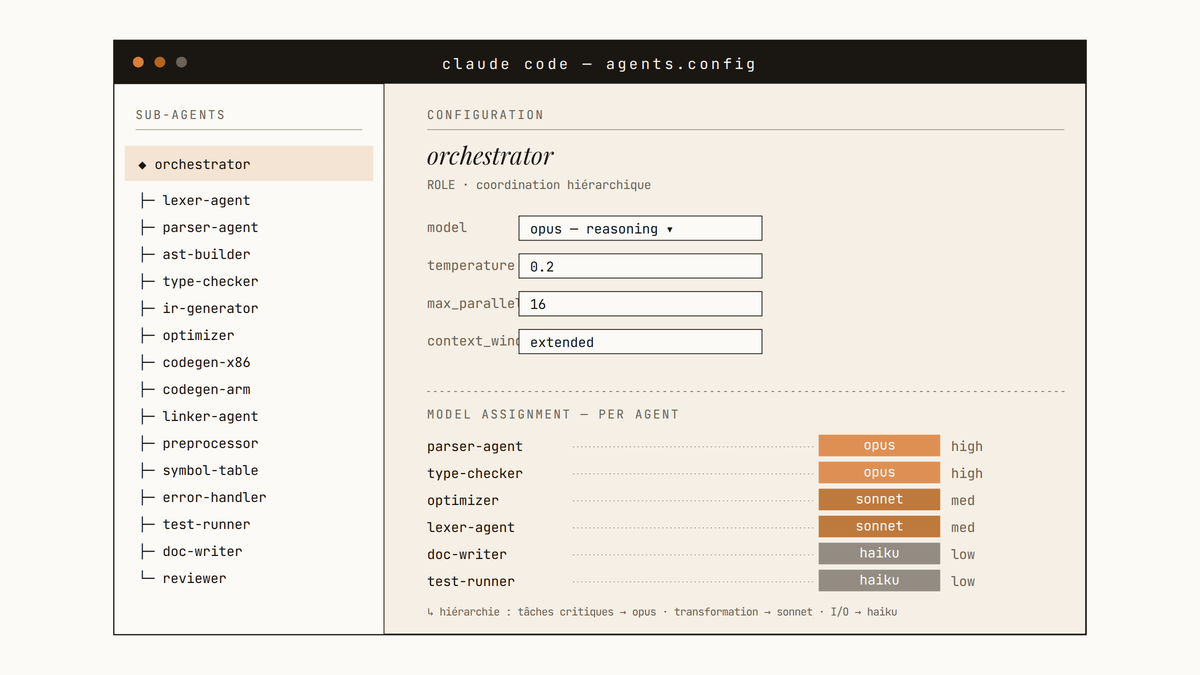The width and height of the screenshot is (1200, 675).
Task: Click the orchestrator italic heading
Action: coord(490,157)
